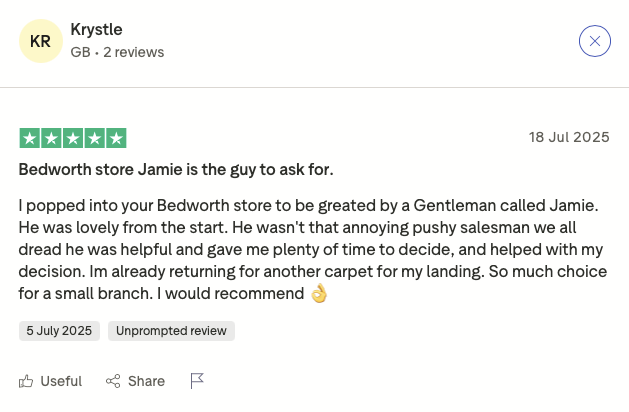Open reviewer Krystle's profile name

(x=96, y=30)
